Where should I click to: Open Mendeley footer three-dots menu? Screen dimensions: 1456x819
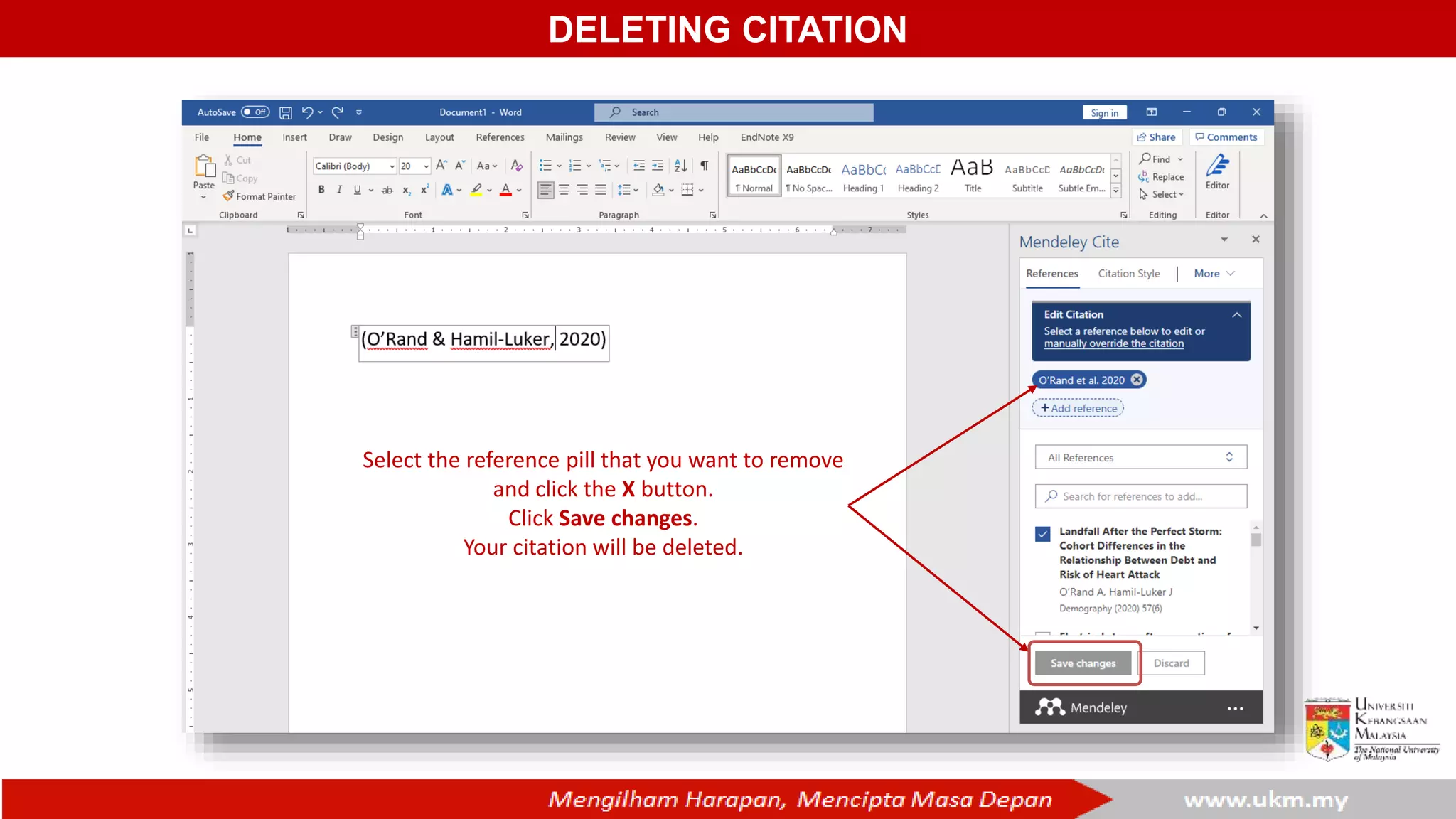[x=1235, y=708]
